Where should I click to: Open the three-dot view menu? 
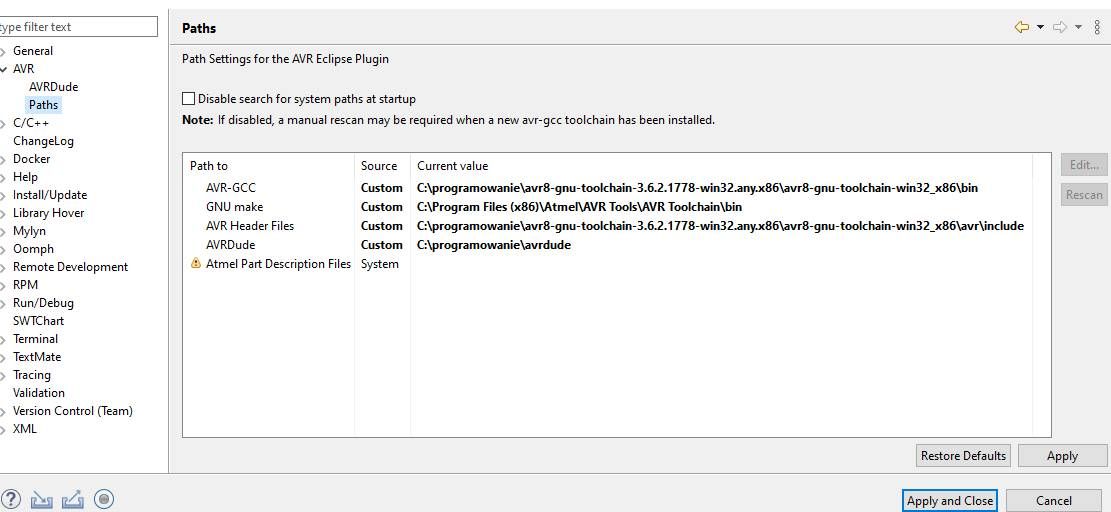tap(1097, 27)
